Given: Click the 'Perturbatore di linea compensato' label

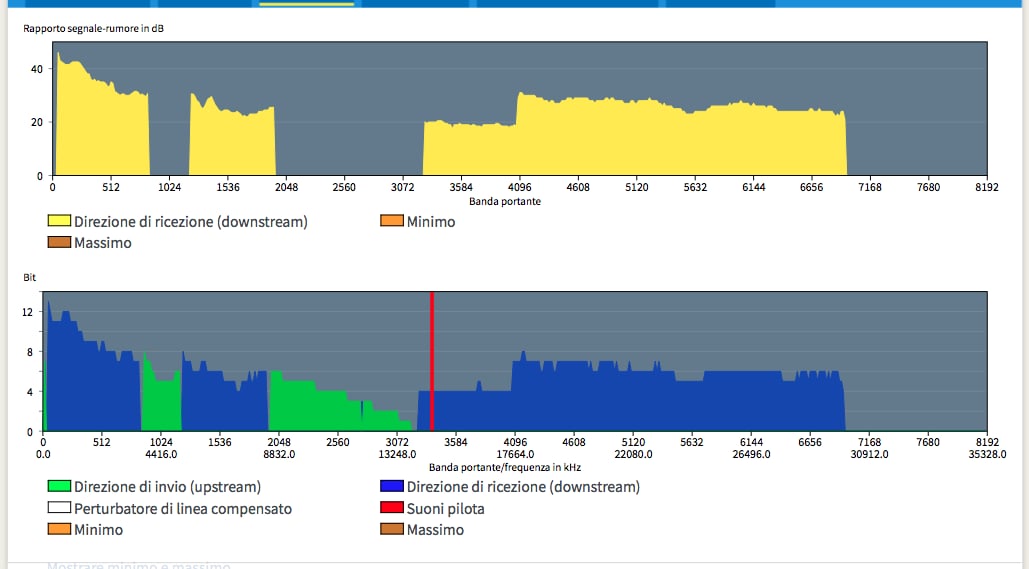Looking at the screenshot, I should pyautogui.click(x=183, y=509).
